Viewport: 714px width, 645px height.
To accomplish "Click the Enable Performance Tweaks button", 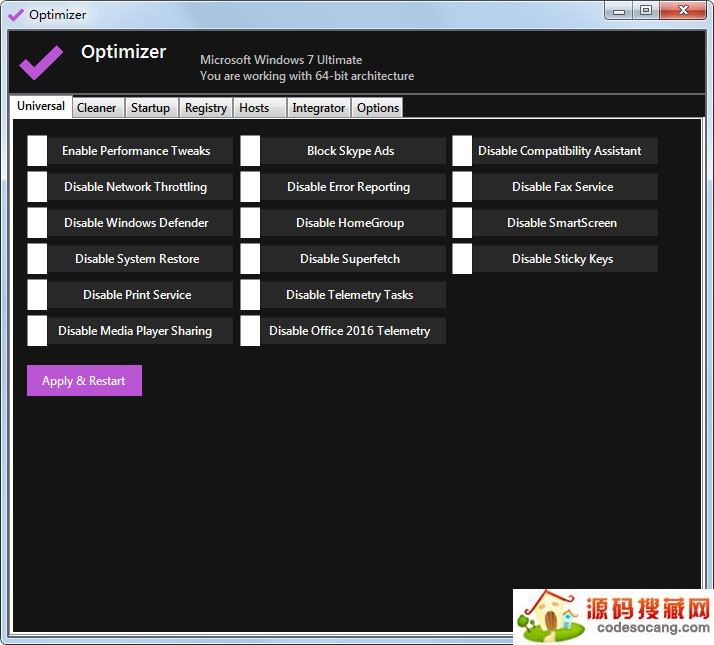I will coord(140,151).
